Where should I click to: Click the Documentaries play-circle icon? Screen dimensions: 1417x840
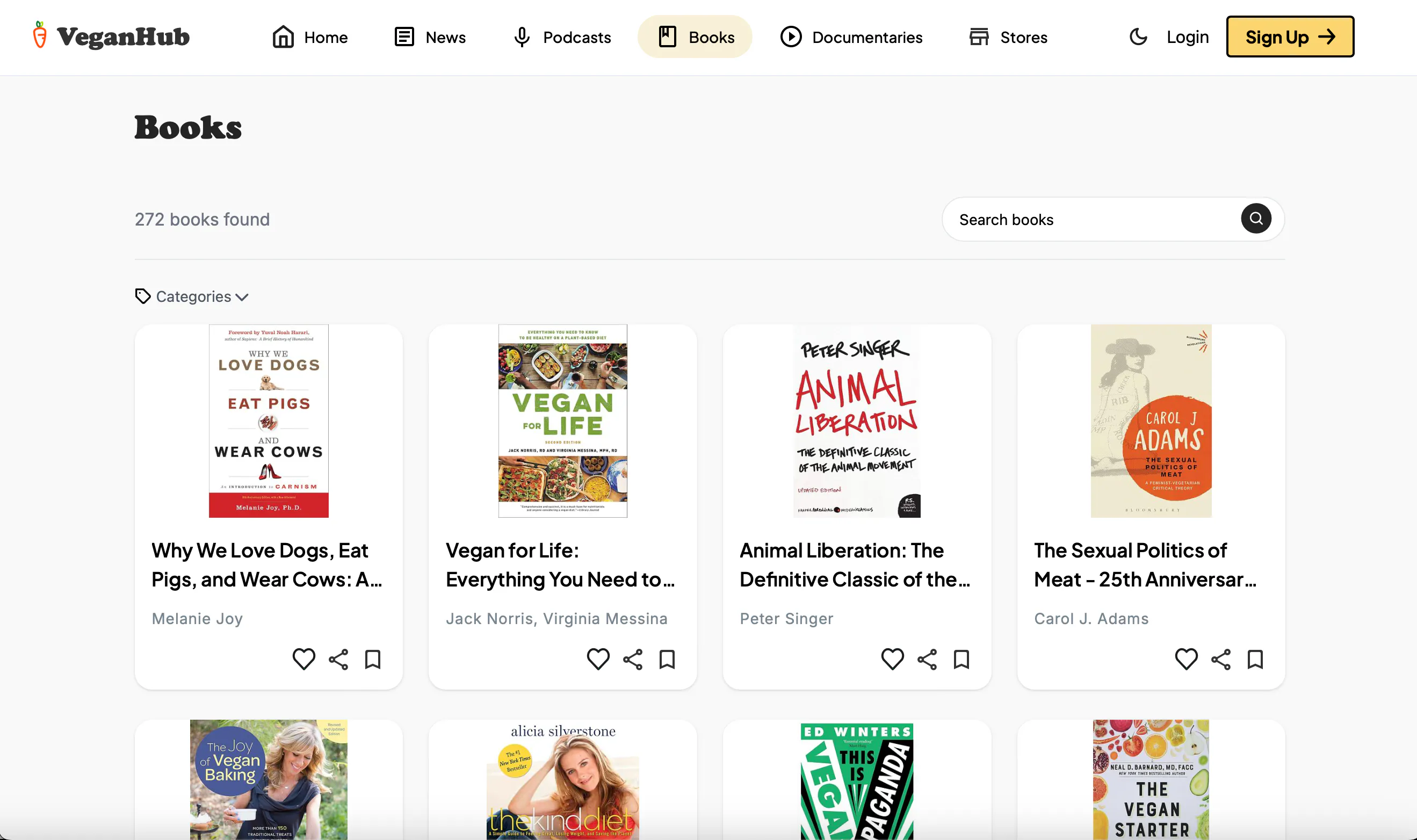coord(791,37)
